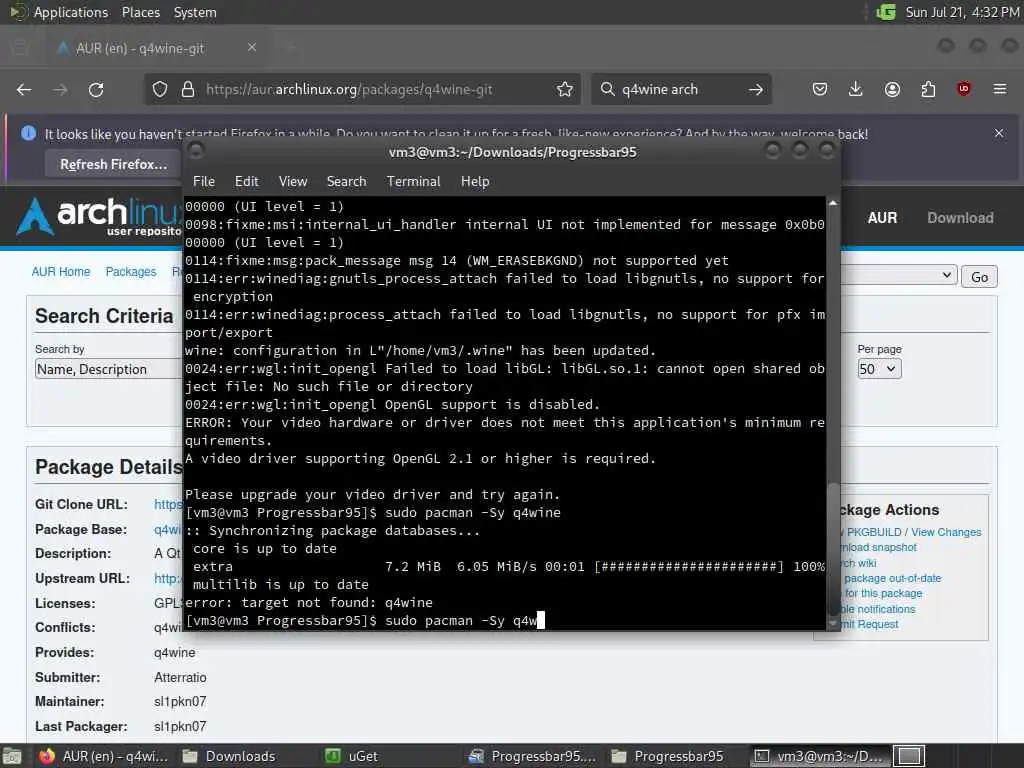Open the Name, Description search-by dropdown
Viewport: 1024px width, 768px height.
click(x=108, y=369)
